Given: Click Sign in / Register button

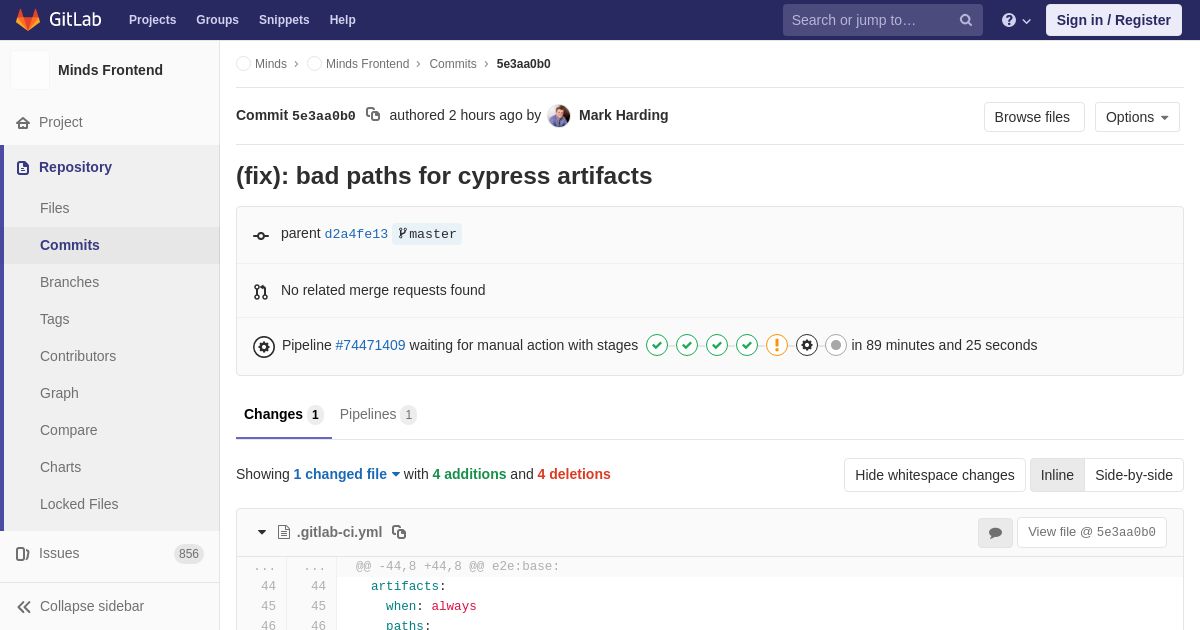Looking at the screenshot, I should [1114, 20].
